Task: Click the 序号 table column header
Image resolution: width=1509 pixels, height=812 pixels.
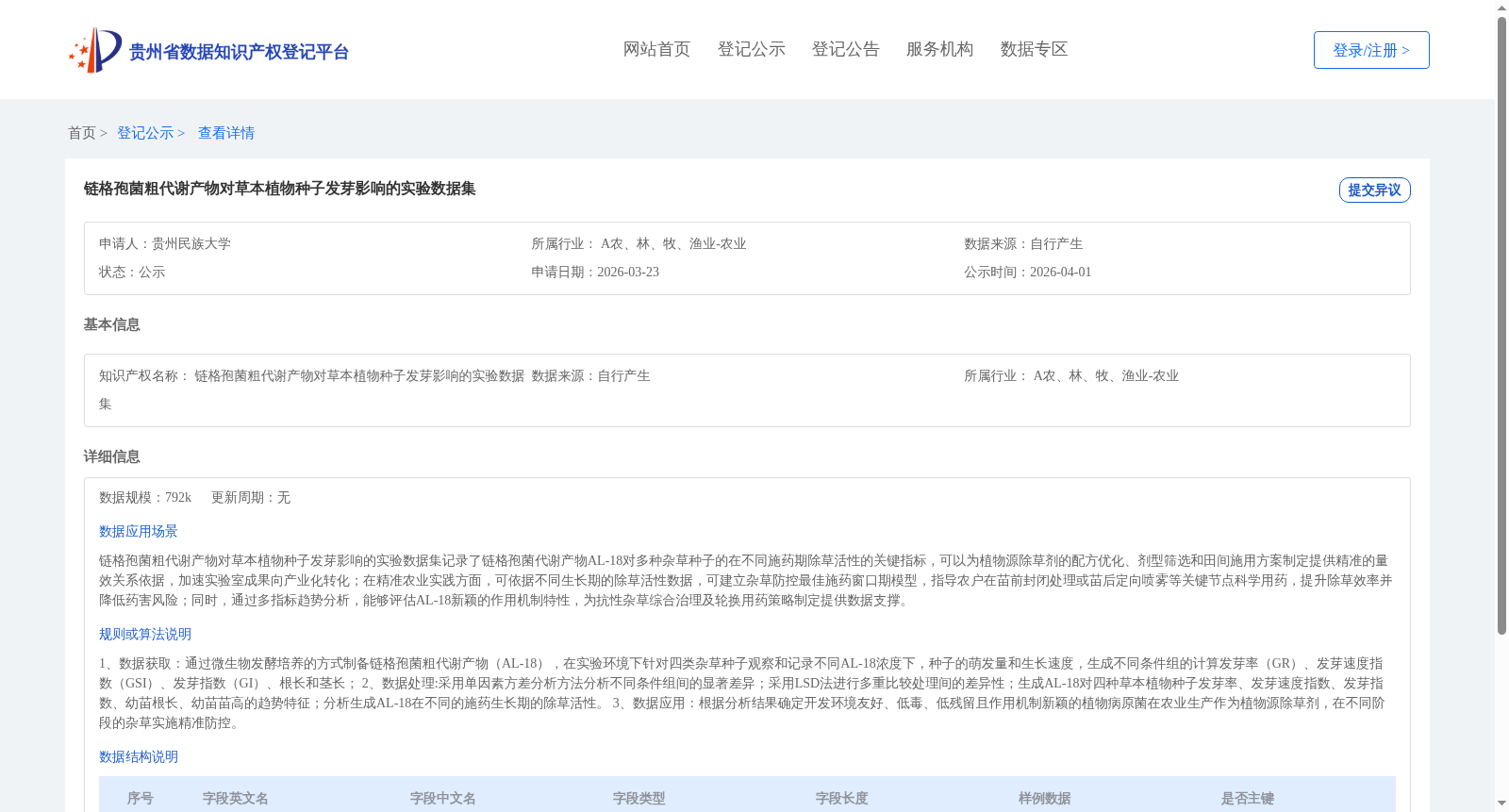Action: (141, 798)
